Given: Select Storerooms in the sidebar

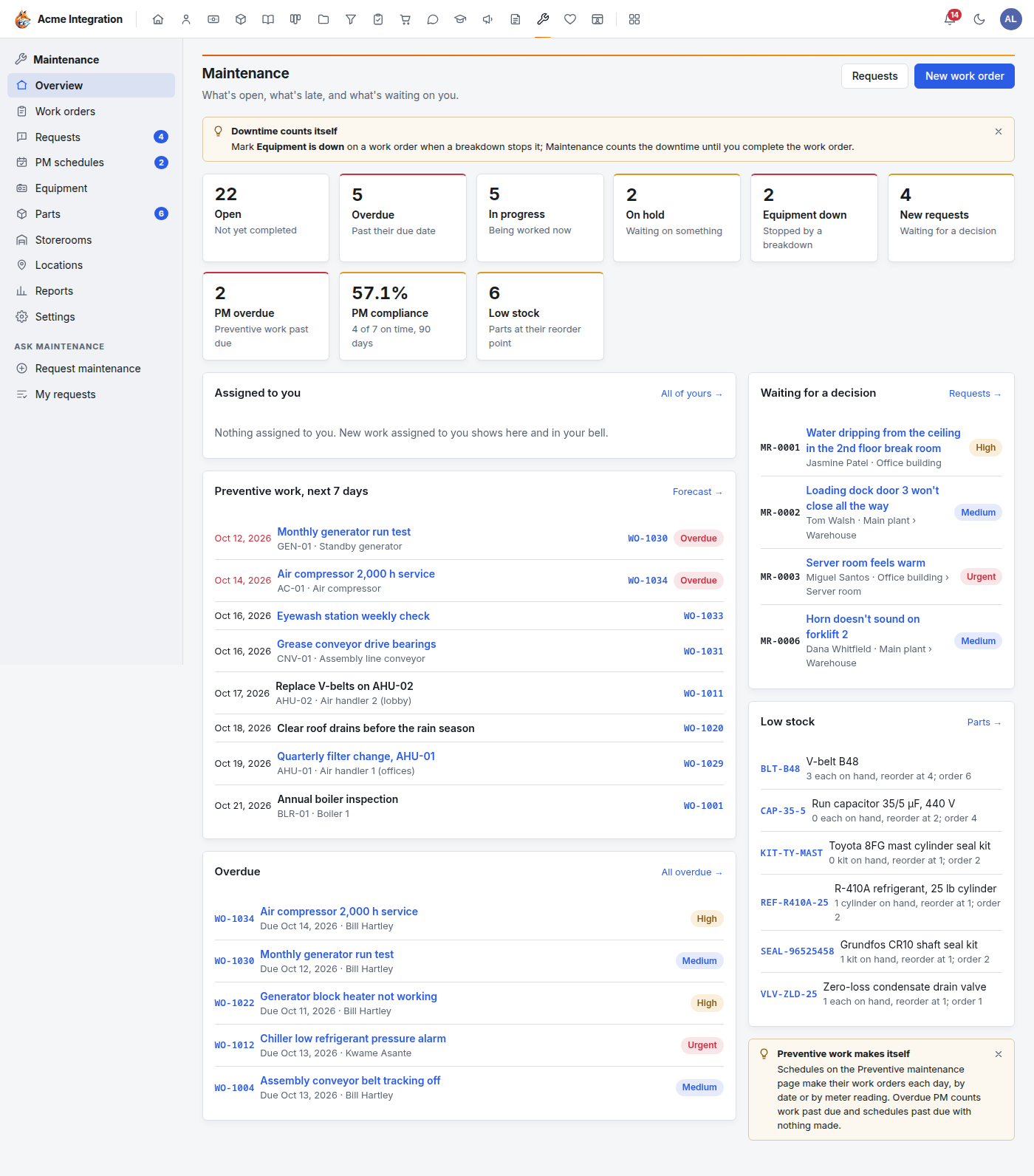Looking at the screenshot, I should [91, 240].
